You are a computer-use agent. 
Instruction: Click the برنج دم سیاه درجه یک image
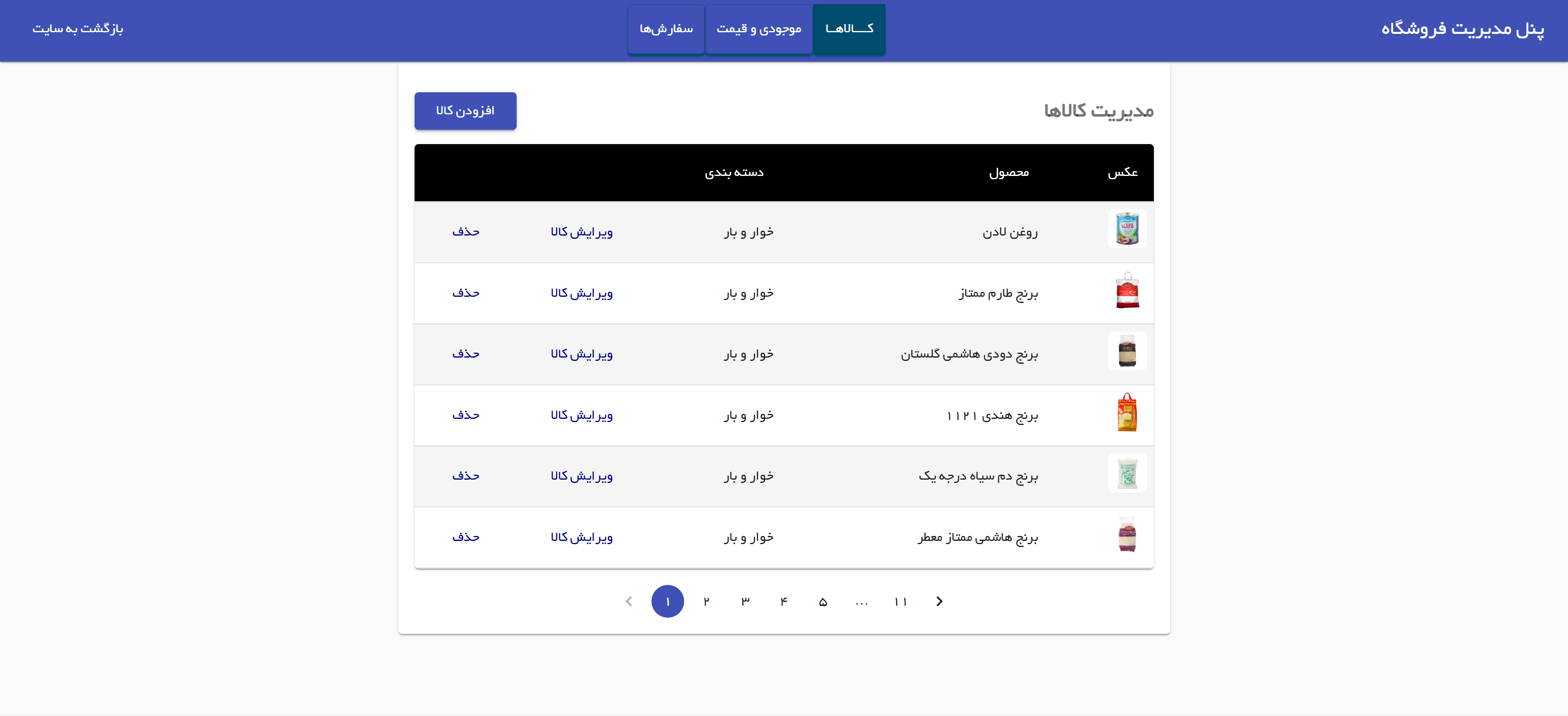tap(1127, 473)
